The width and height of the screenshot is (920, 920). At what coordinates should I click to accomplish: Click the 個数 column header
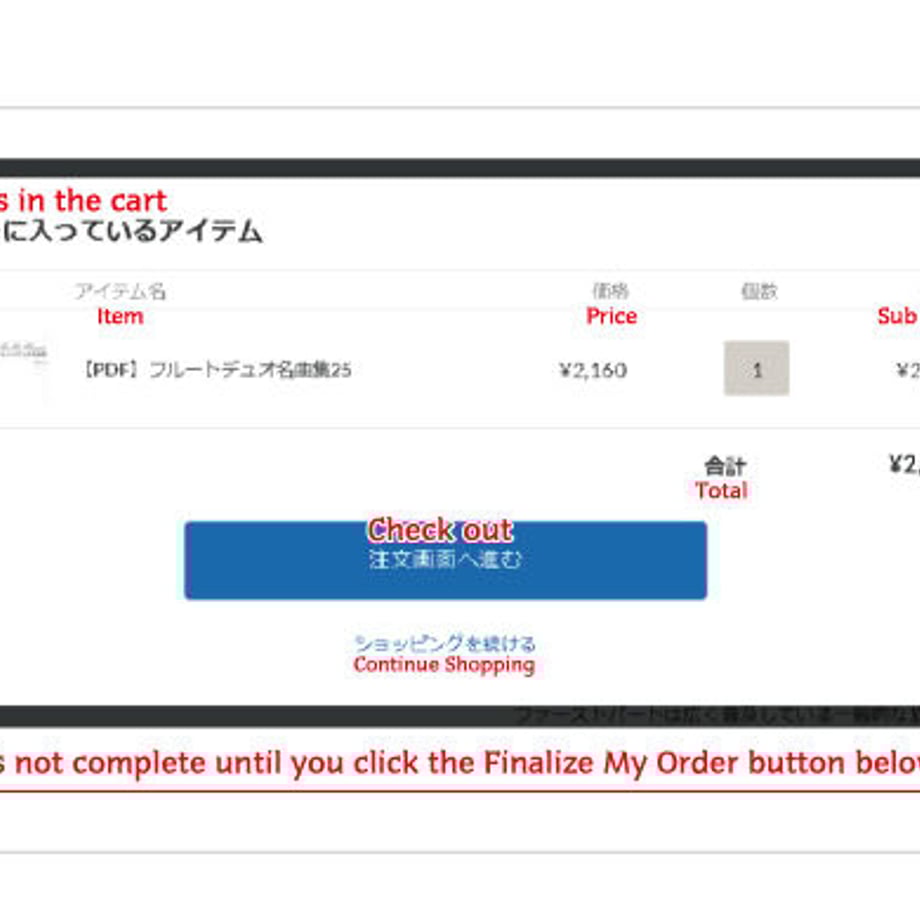coord(759,290)
